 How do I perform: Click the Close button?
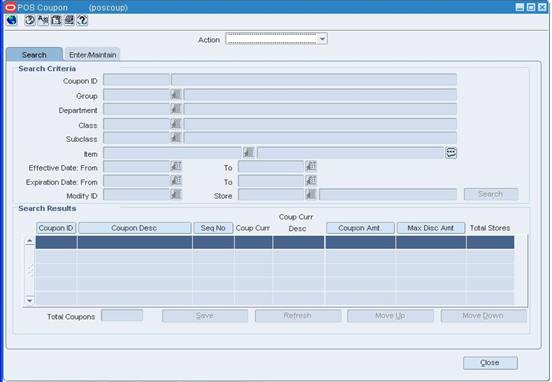(490, 363)
